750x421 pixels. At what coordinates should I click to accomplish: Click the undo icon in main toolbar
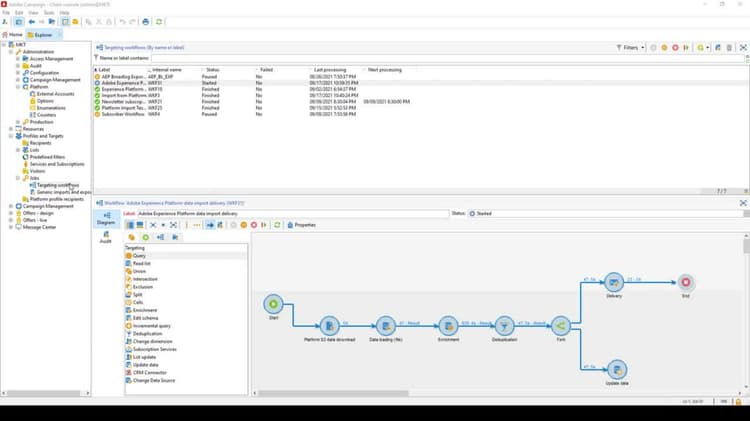point(122,22)
